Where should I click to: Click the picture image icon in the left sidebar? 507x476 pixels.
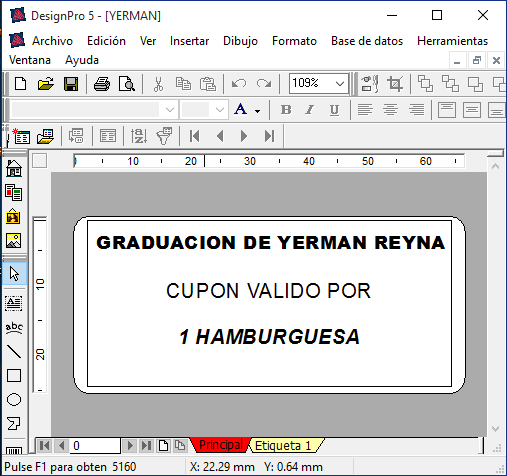tap(14, 240)
